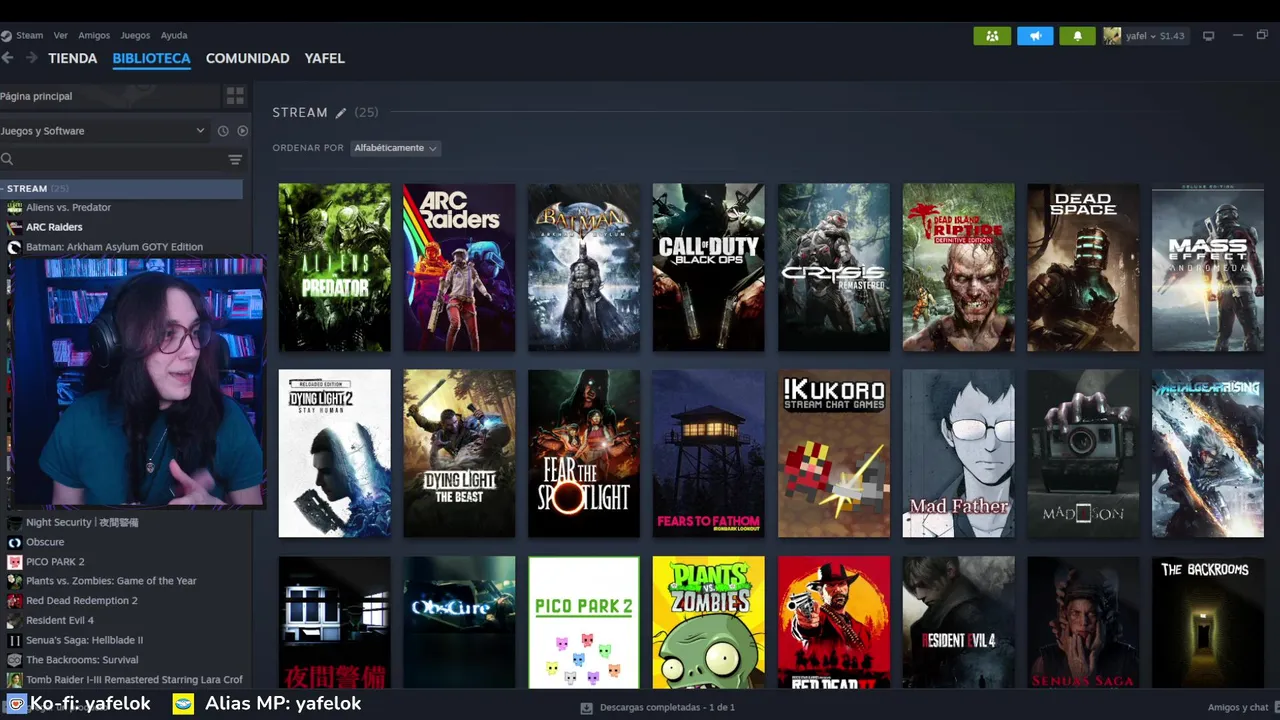Select Dying Light The Beast cover
The height and width of the screenshot is (720, 1280).
pos(459,454)
